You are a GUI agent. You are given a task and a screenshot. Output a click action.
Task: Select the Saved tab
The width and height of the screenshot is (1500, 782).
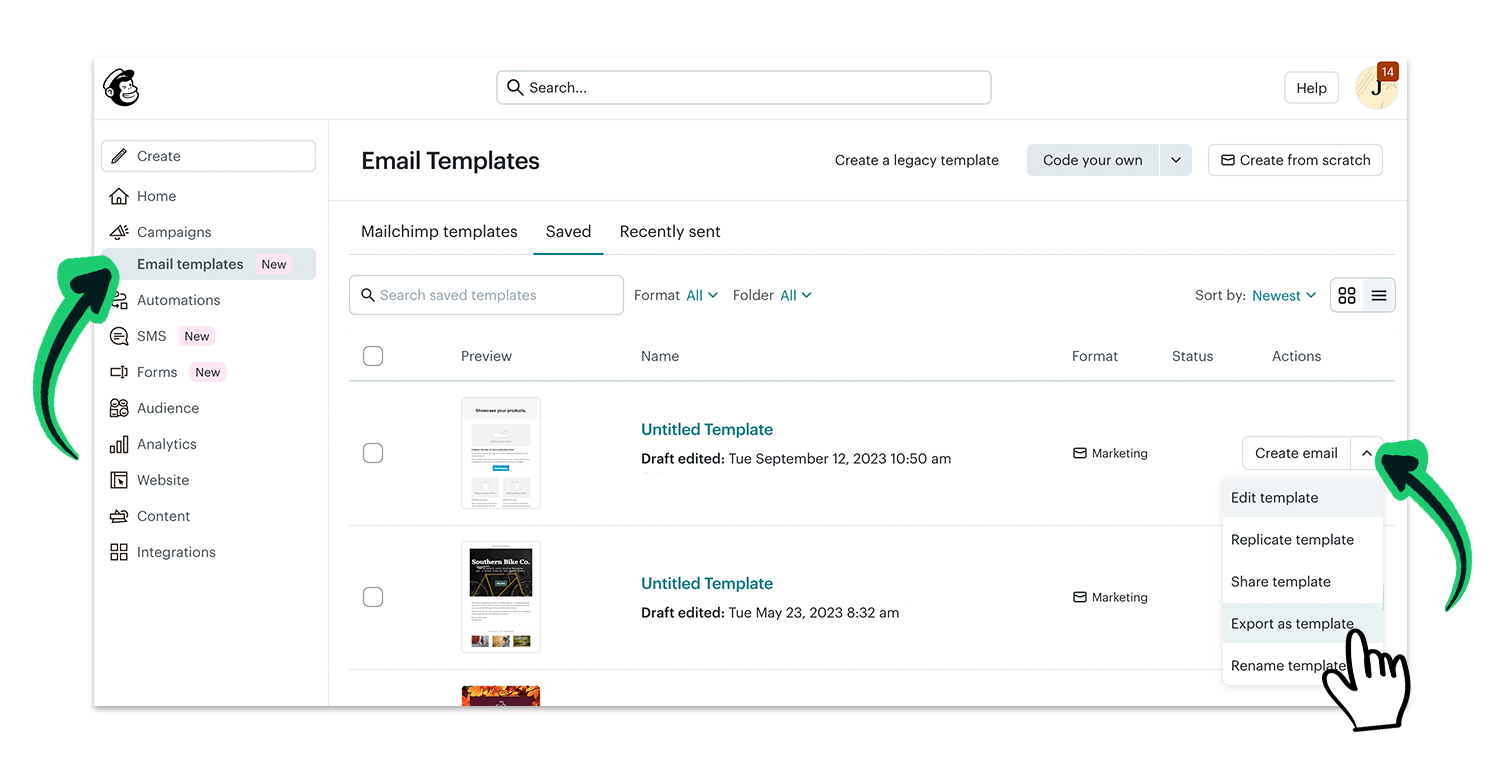point(568,231)
